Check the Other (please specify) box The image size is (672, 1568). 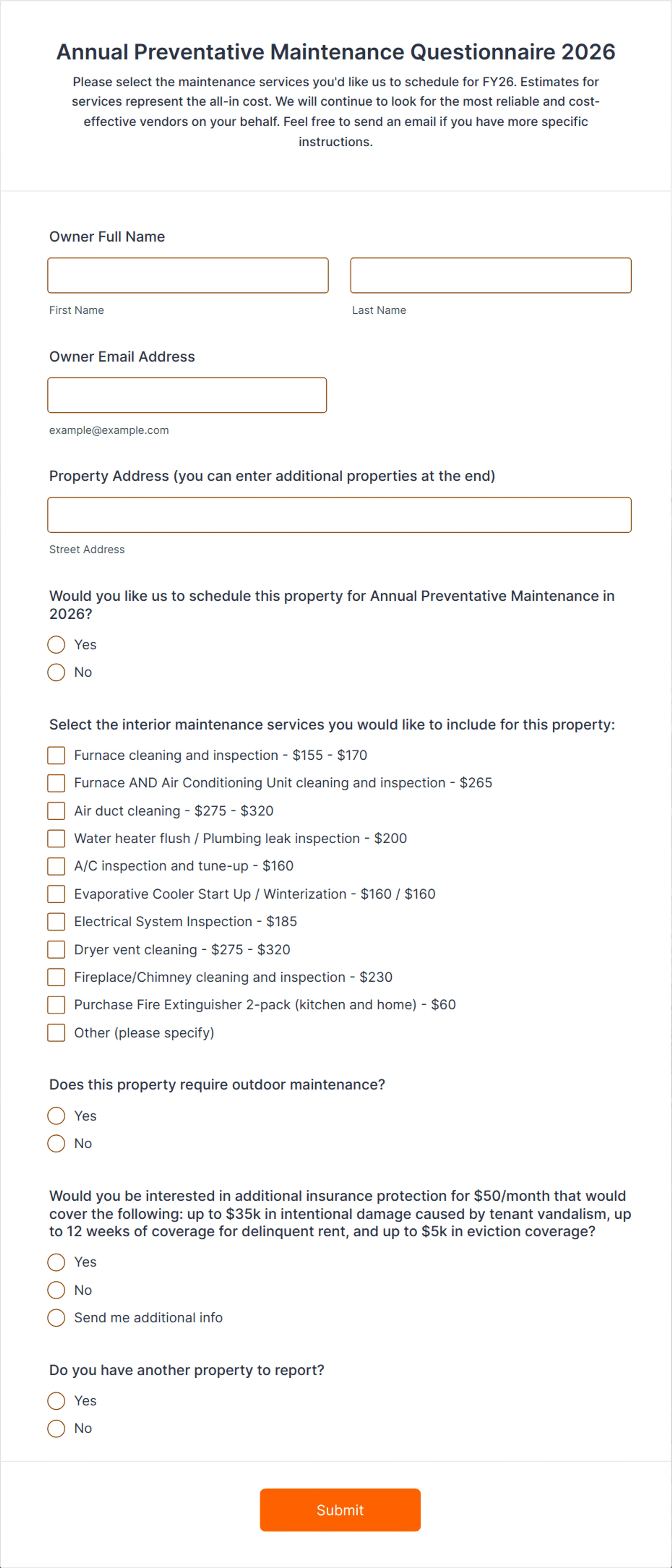pos(57,1033)
